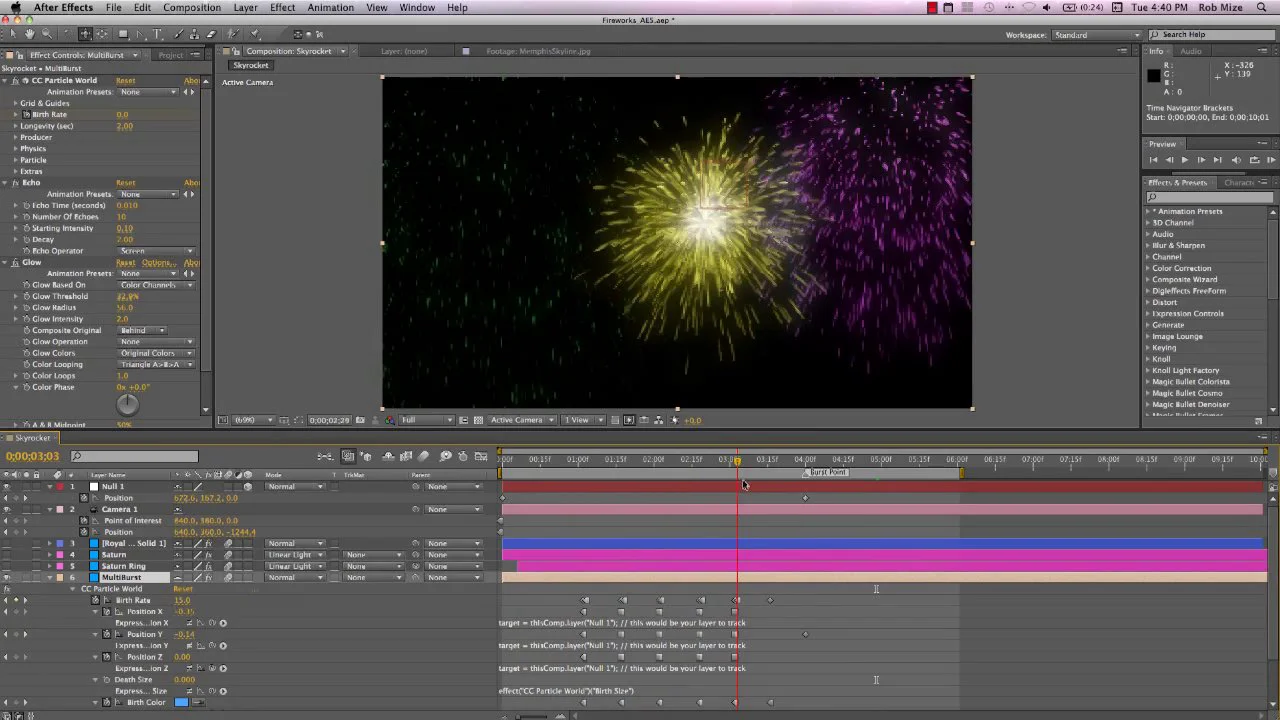Open the Workspace Standard dropdown
This screenshot has width=1280, height=720.
[1096, 35]
